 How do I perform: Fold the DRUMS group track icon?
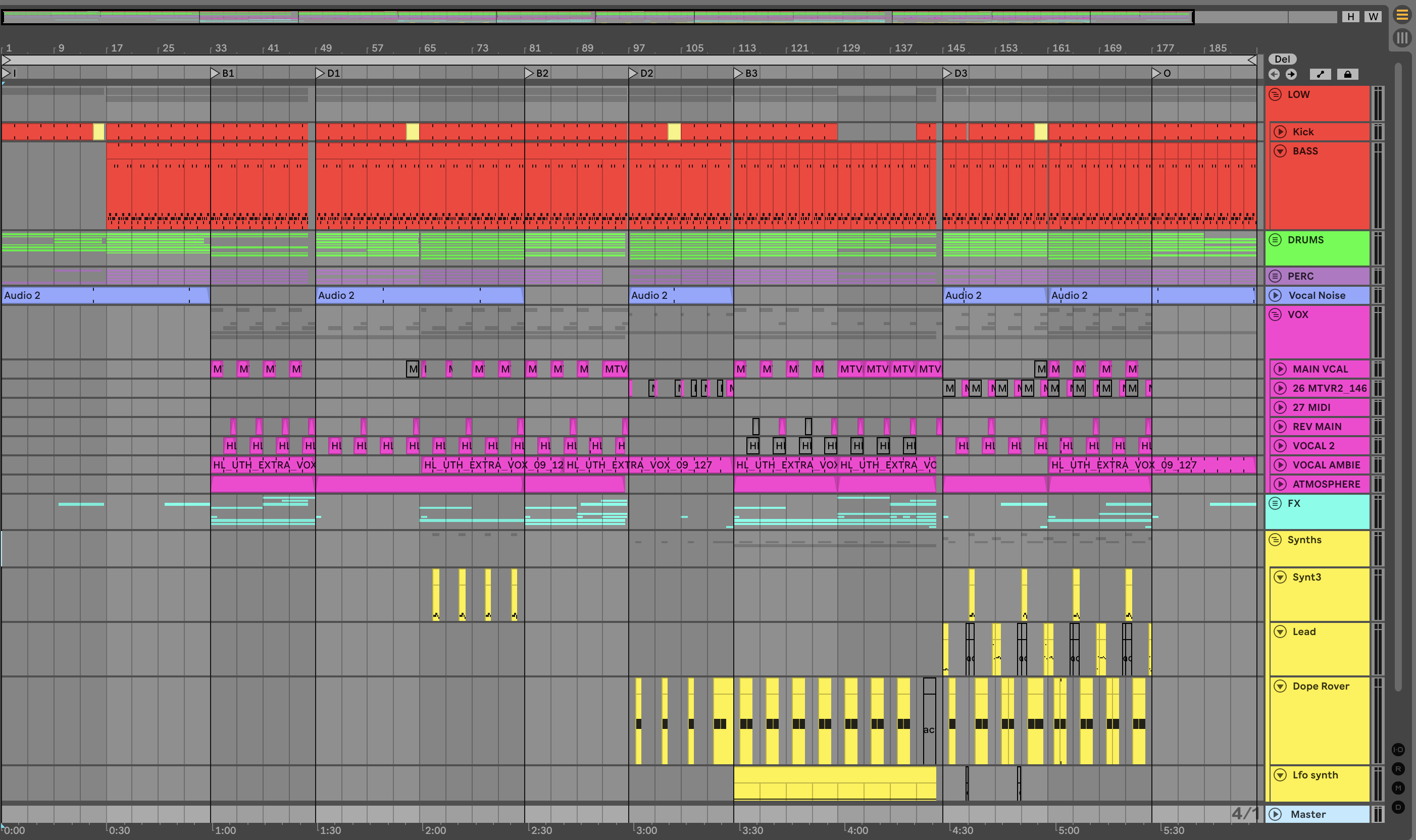point(1275,240)
